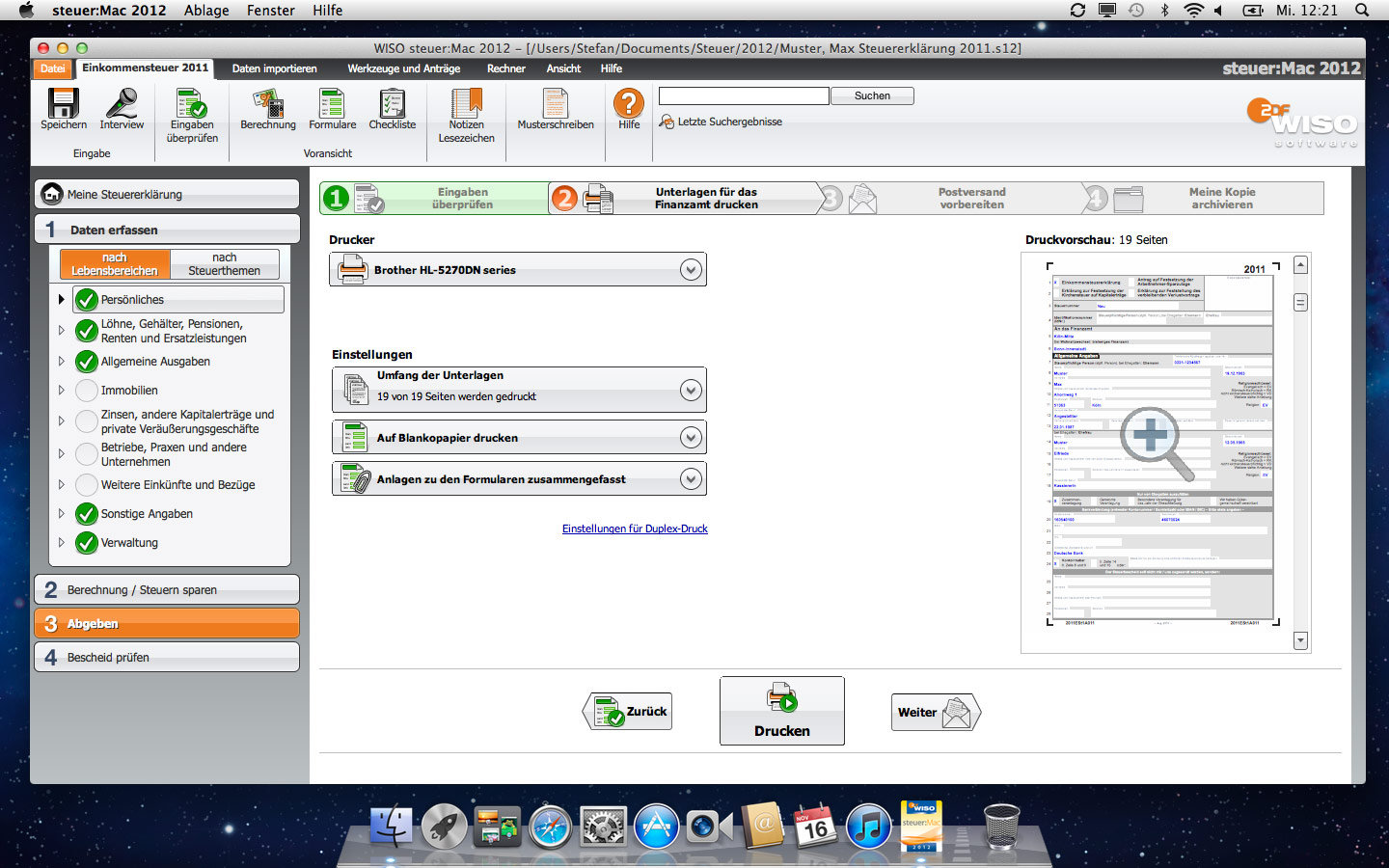Click Eingaben überprüfen toolbar icon
This screenshot has height=868, width=1389.
192,103
